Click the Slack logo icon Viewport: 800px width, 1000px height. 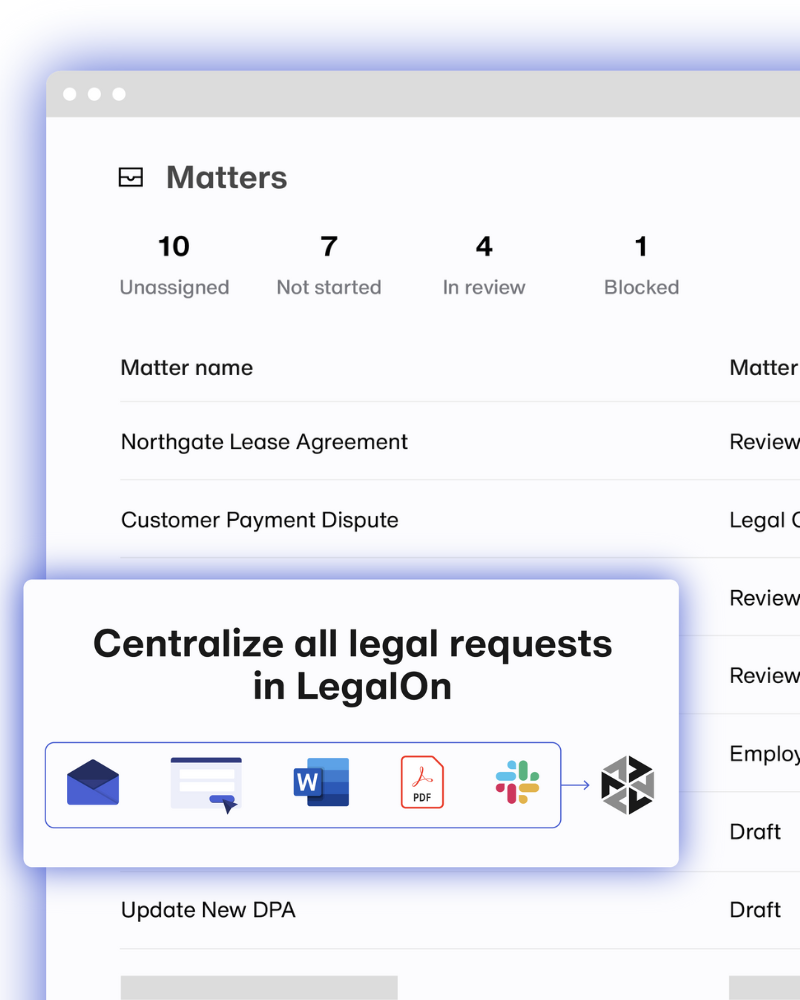pyautogui.click(x=517, y=782)
